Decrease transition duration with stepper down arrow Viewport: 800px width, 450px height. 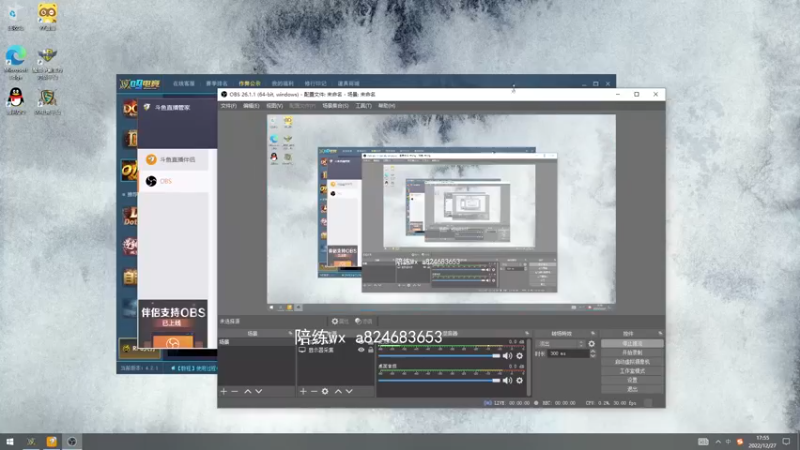click(592, 356)
